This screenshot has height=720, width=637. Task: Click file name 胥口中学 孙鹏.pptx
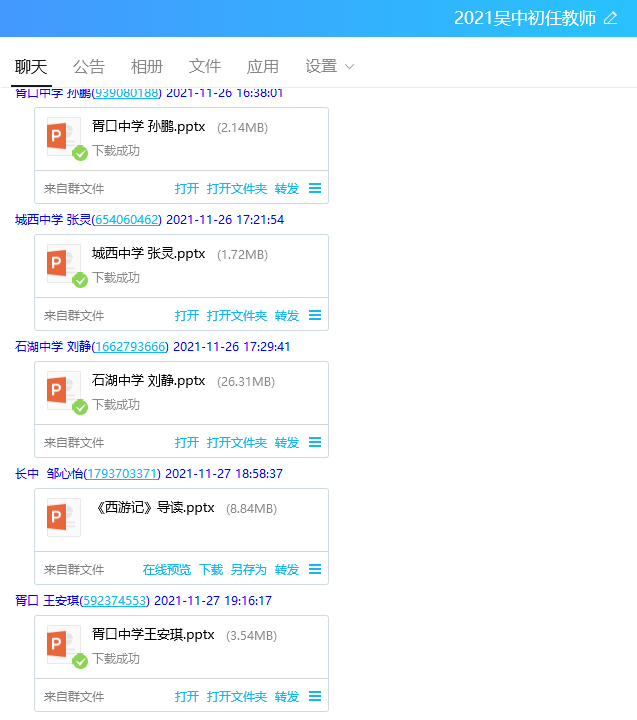pyautogui.click(x=148, y=126)
